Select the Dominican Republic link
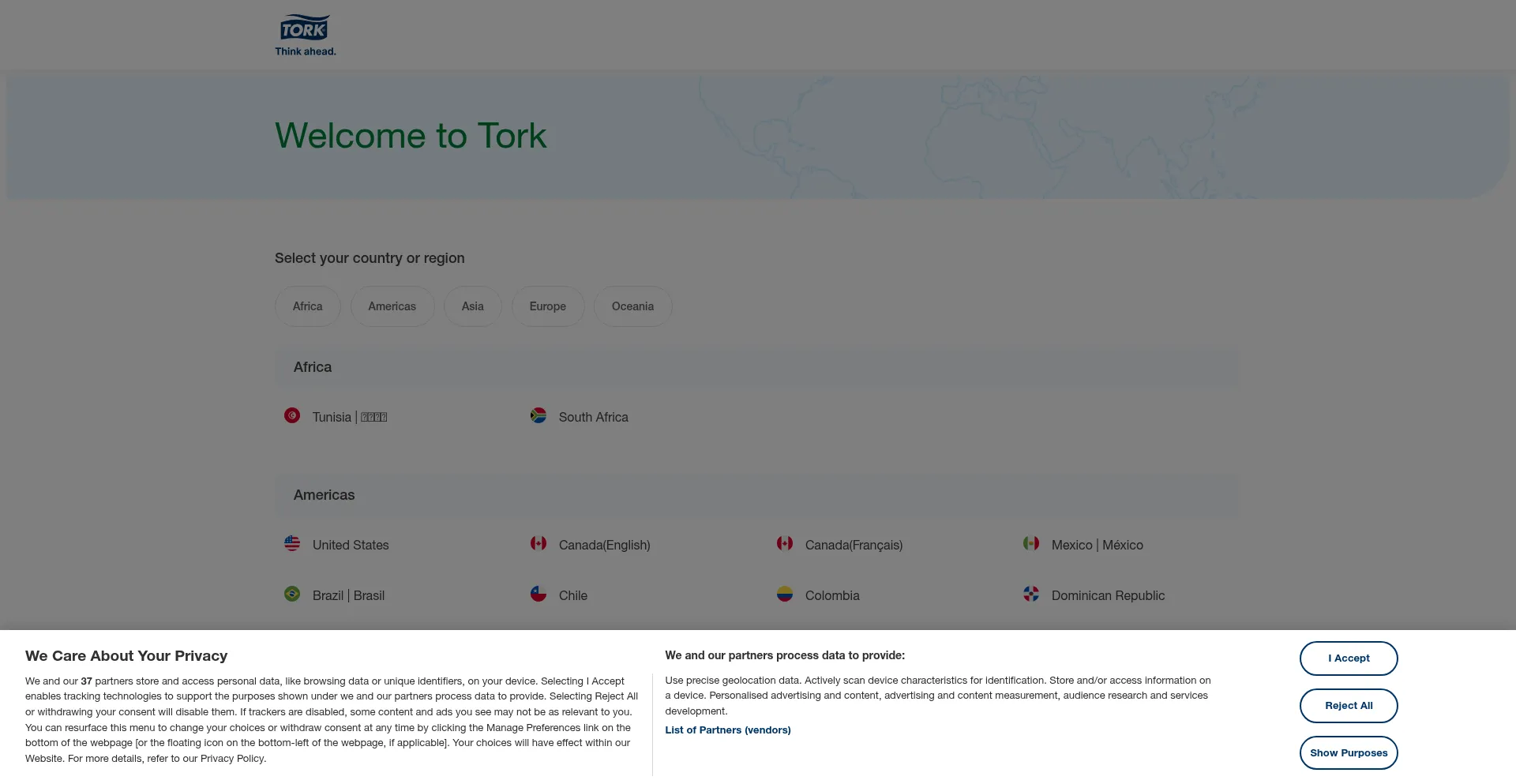The height and width of the screenshot is (784, 1516). (1108, 596)
